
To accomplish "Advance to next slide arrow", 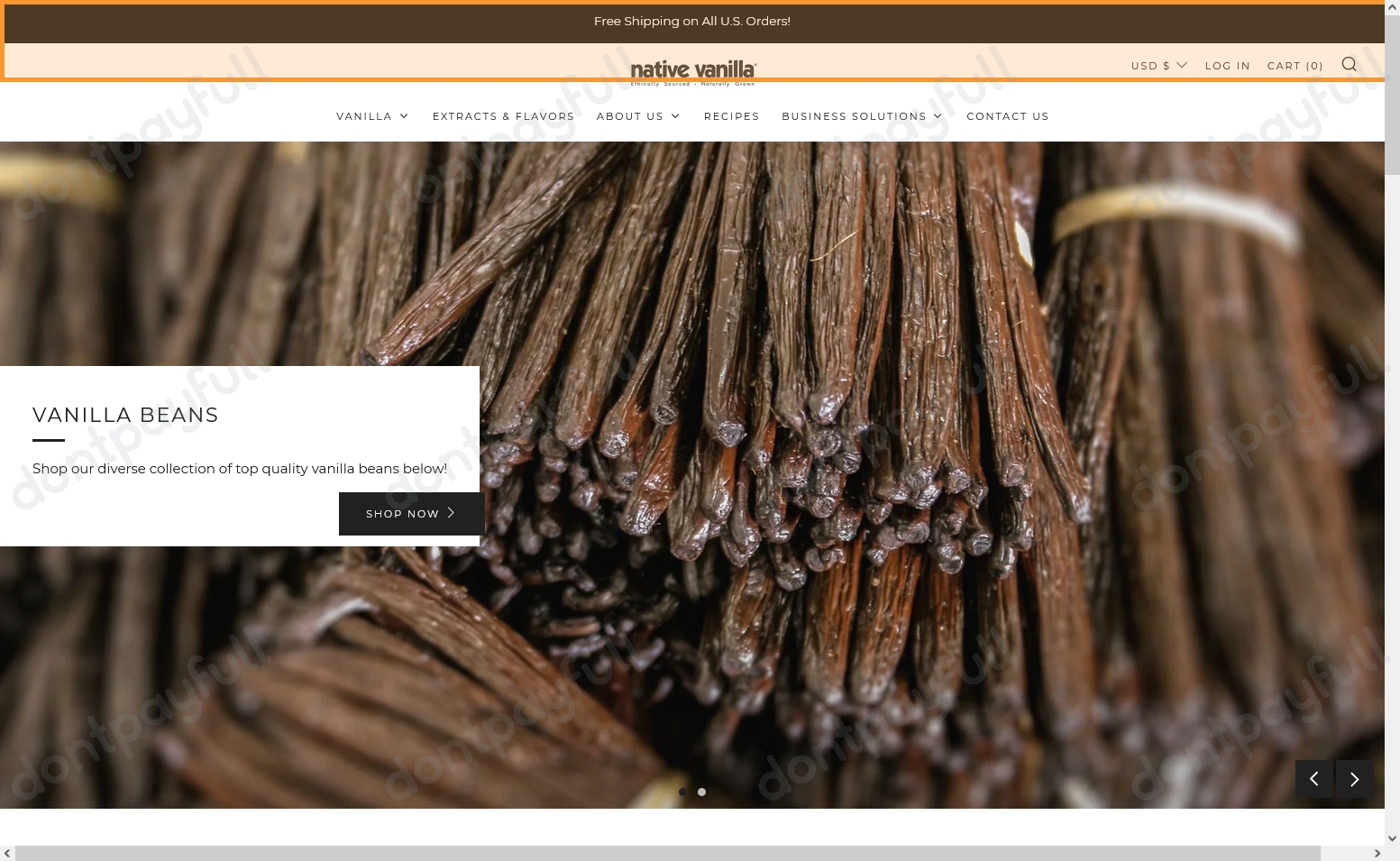I will pos(1354,779).
